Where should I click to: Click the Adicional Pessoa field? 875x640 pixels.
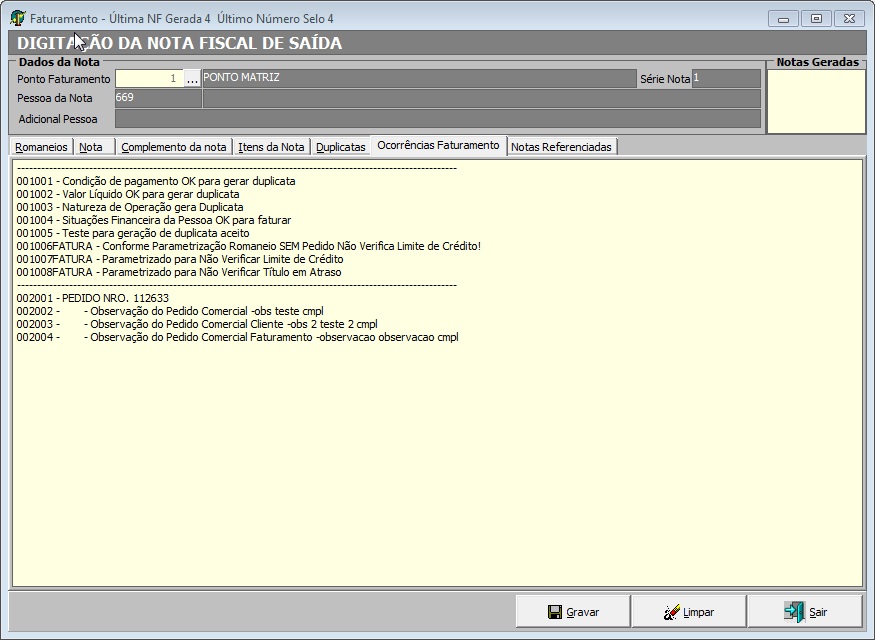[x=437, y=119]
